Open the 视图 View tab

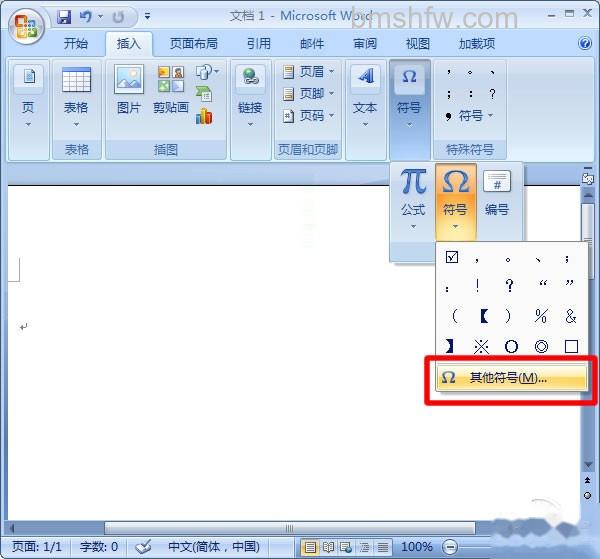[x=418, y=44]
